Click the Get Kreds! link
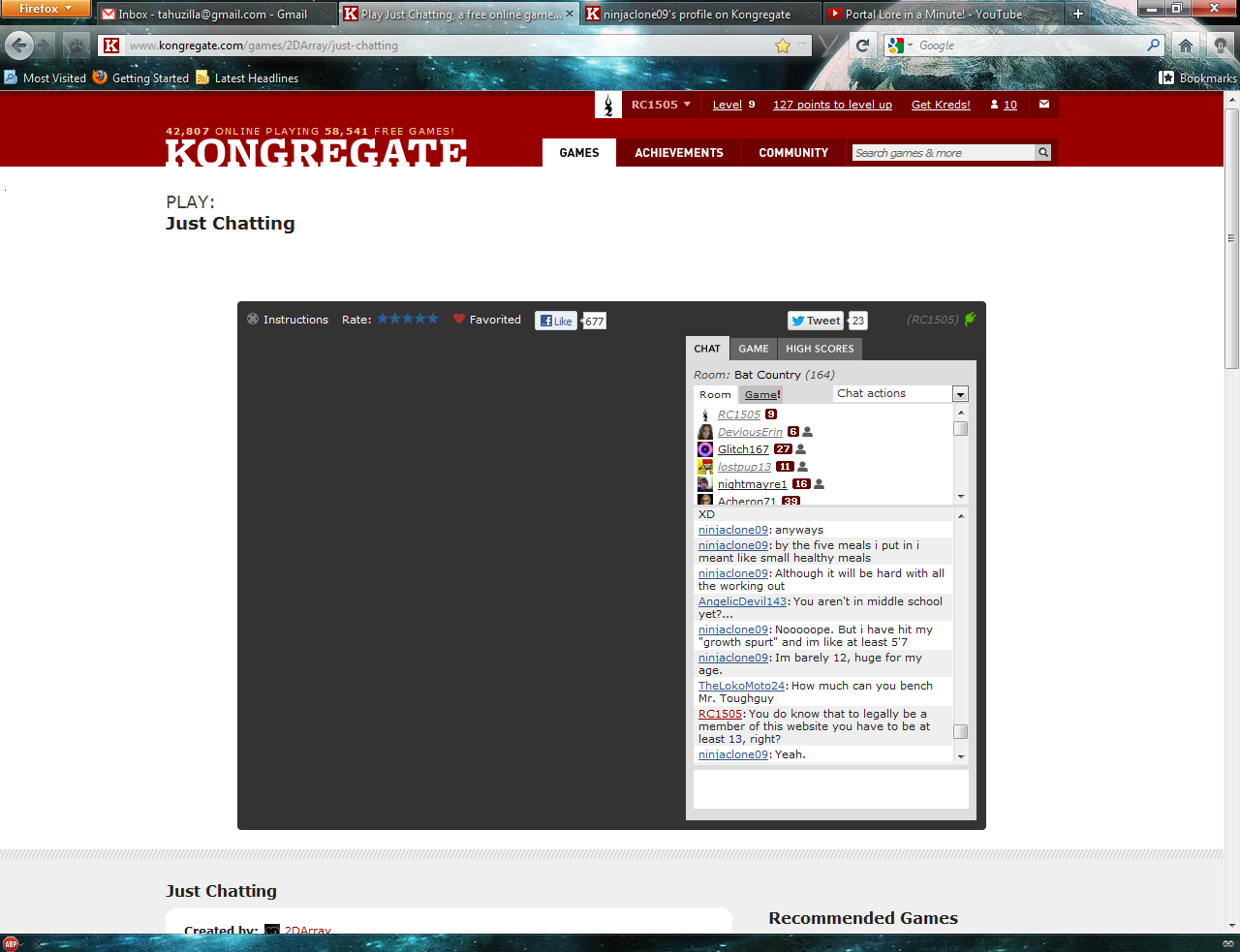This screenshot has width=1240, height=952. [940, 105]
